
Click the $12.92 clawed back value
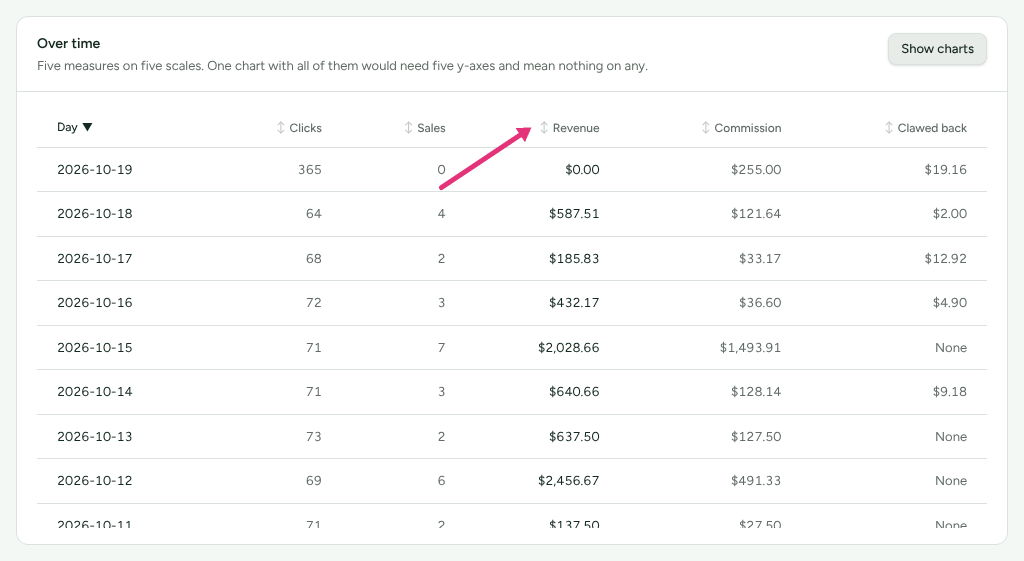(945, 259)
